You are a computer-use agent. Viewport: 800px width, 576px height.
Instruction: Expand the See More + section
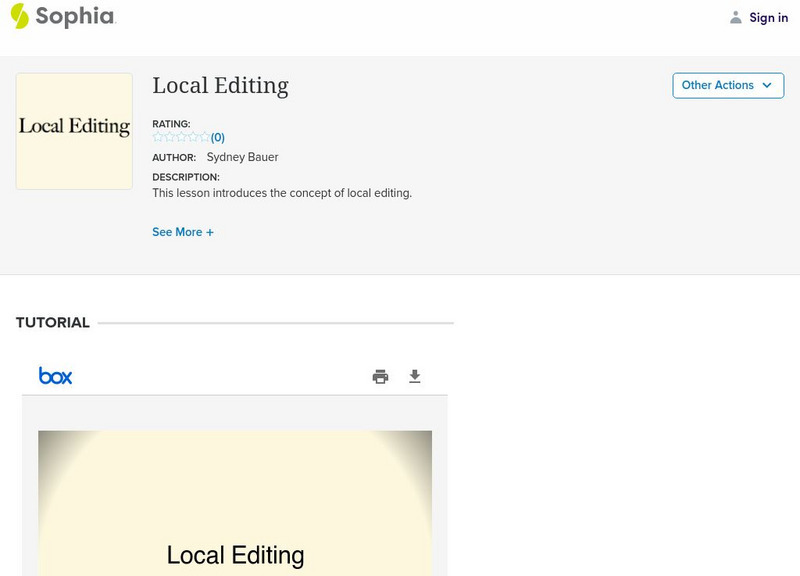(183, 232)
